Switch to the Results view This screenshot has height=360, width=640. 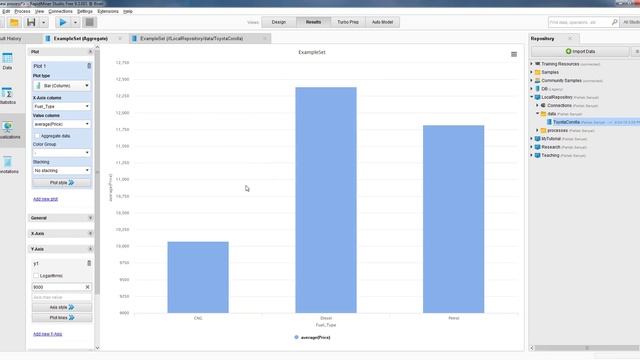(313, 22)
